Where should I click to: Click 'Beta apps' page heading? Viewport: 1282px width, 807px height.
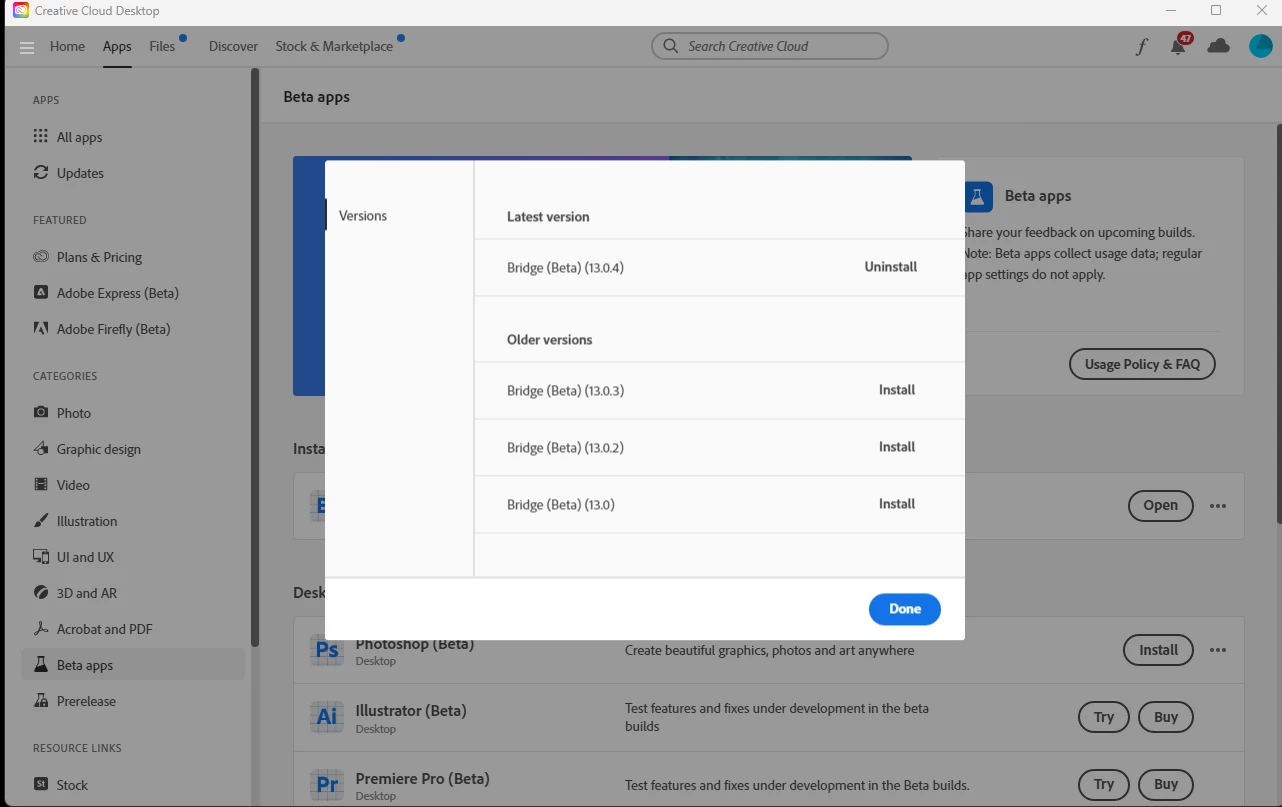pyautogui.click(x=317, y=97)
